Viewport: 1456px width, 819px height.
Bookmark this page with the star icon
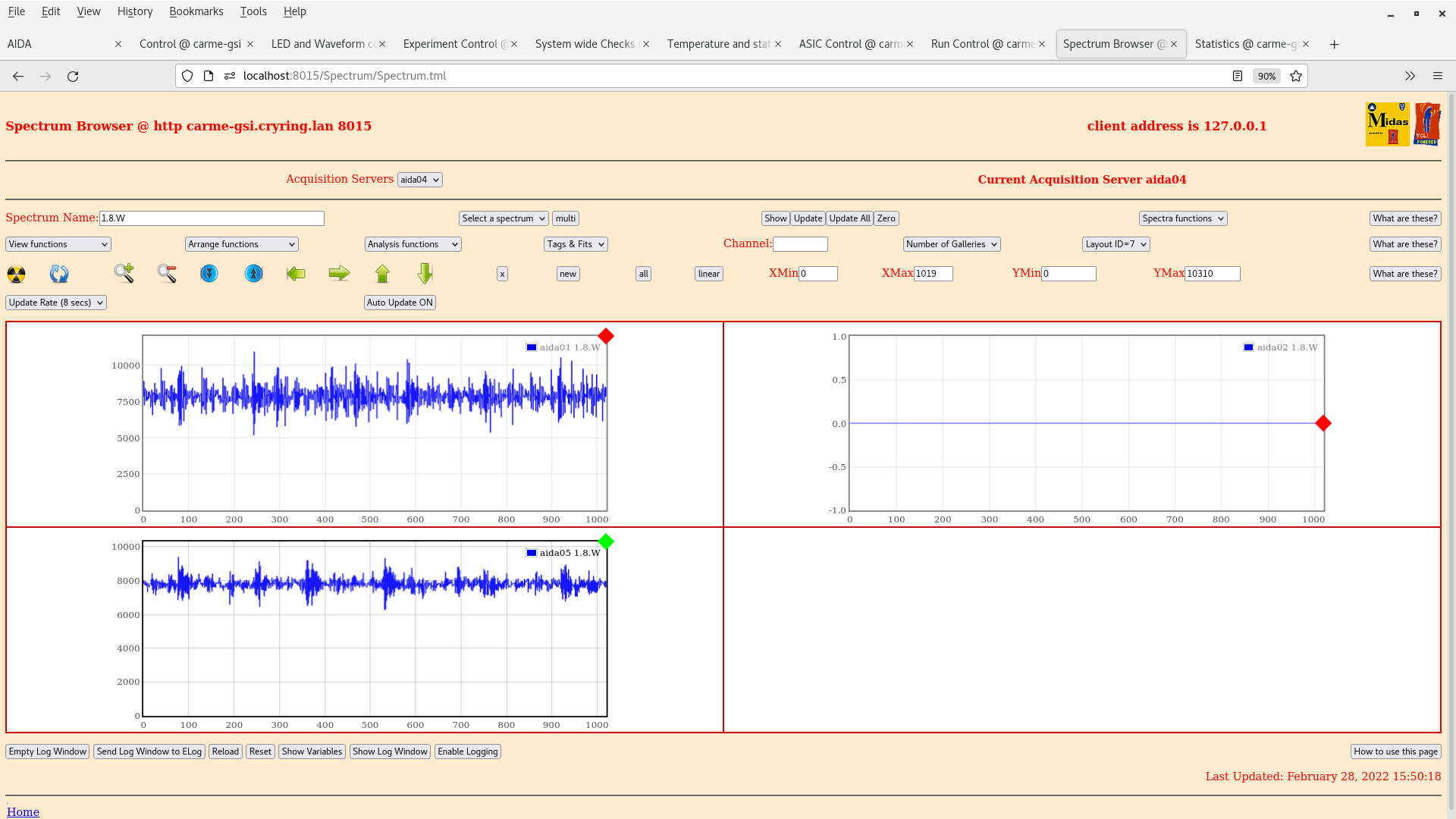point(1296,76)
